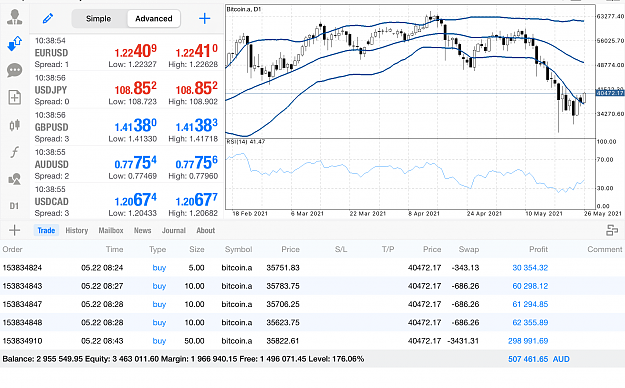The height and width of the screenshot is (388, 625).
Task: Switch quotes to Simple view
Action: pyautogui.click(x=98, y=19)
